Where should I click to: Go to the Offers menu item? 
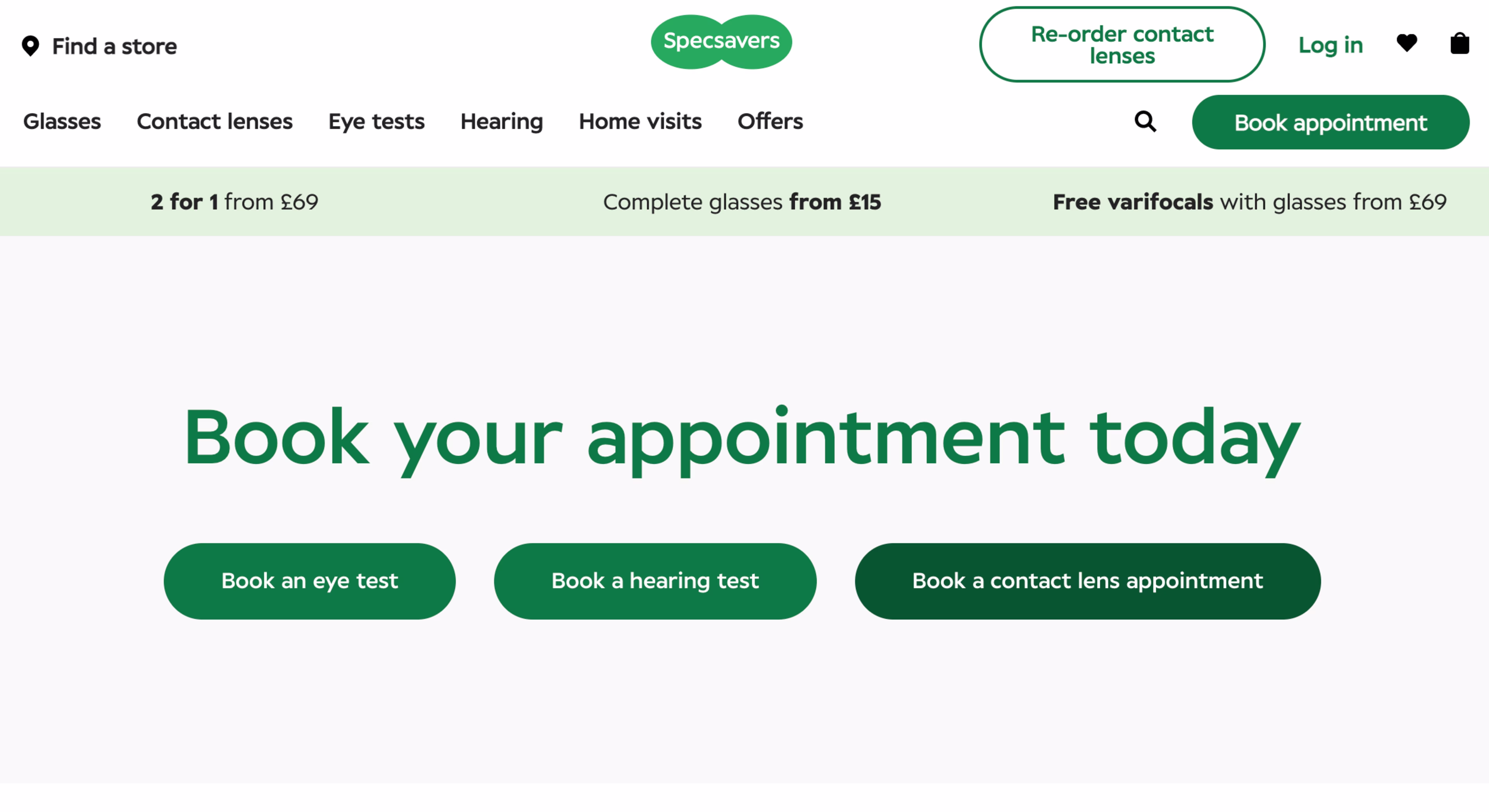click(x=770, y=121)
